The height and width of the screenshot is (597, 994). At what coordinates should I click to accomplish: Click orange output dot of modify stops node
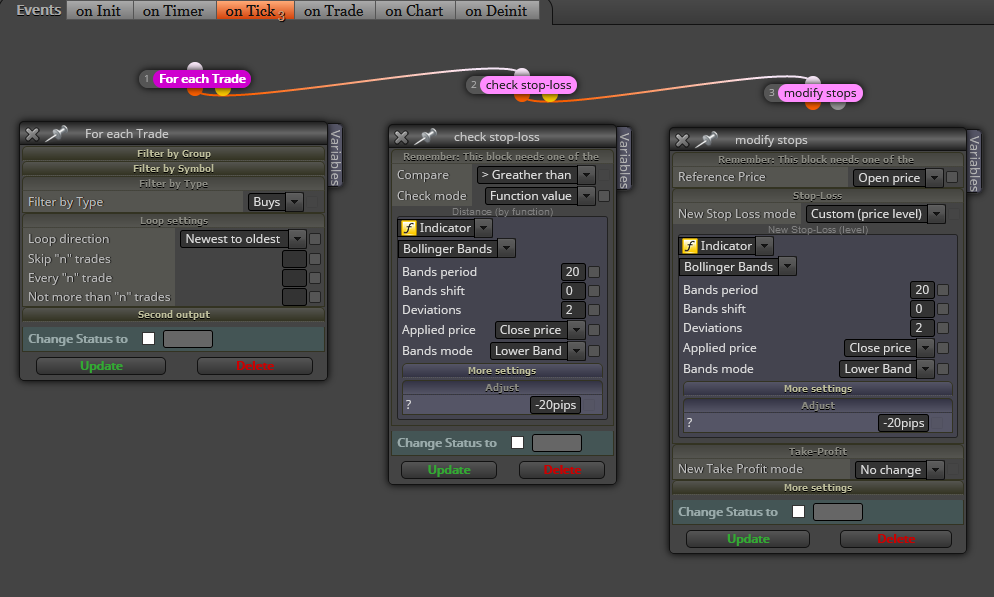click(813, 105)
